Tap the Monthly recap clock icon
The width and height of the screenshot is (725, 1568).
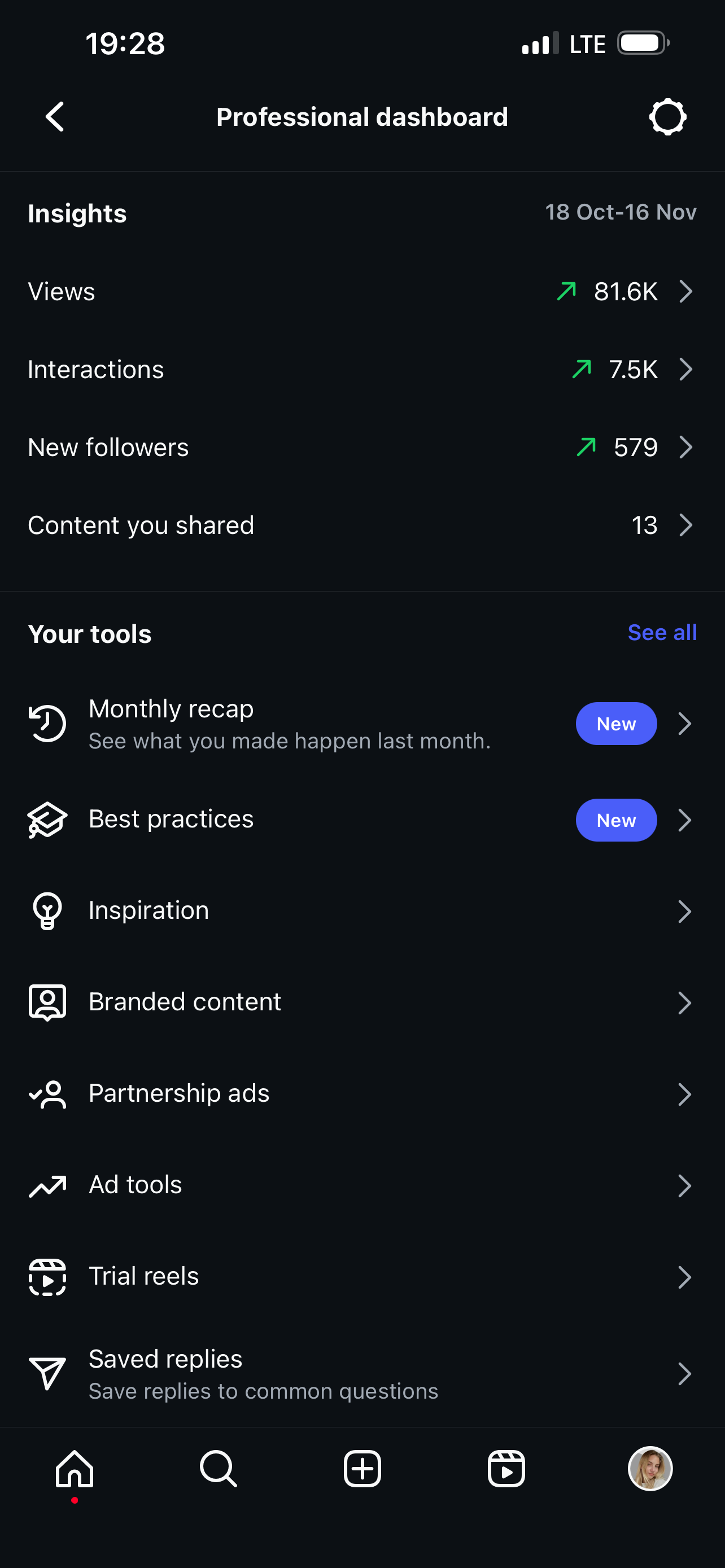pos(47,724)
